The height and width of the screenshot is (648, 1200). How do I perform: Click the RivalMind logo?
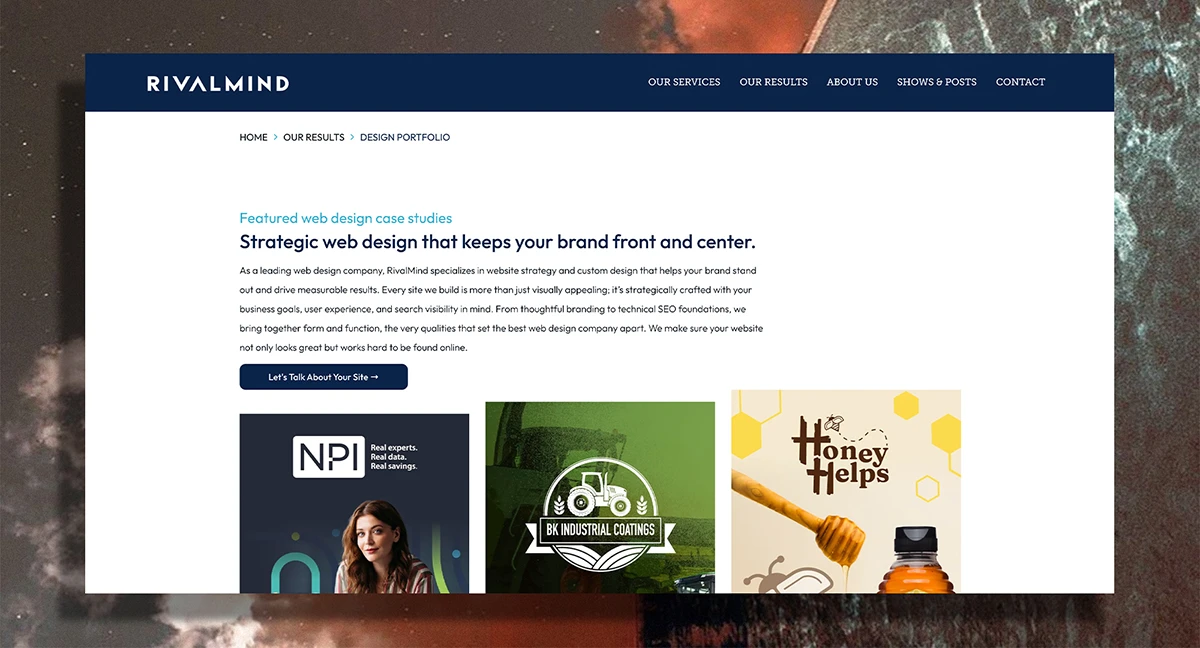point(218,83)
